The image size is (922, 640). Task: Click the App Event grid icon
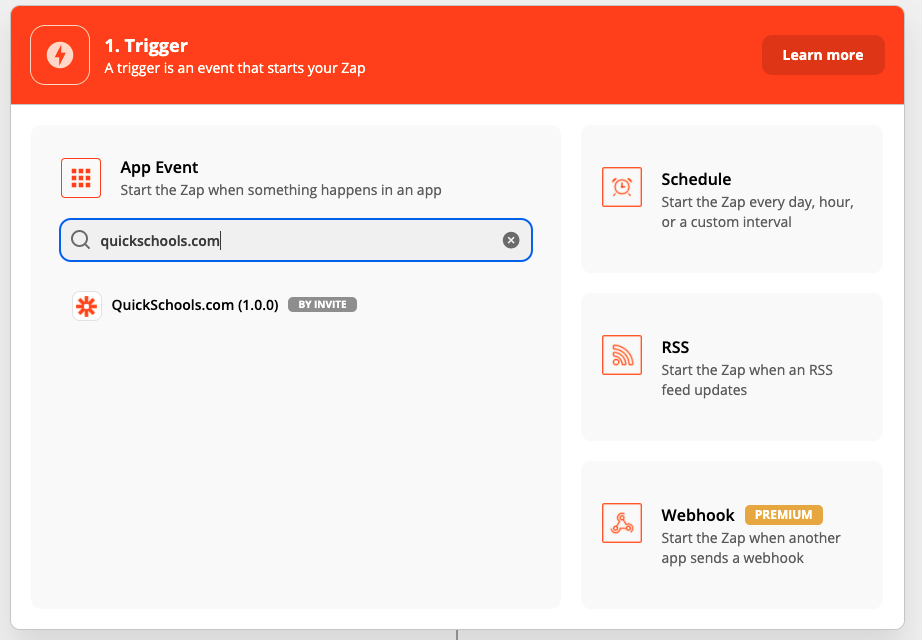tap(81, 178)
